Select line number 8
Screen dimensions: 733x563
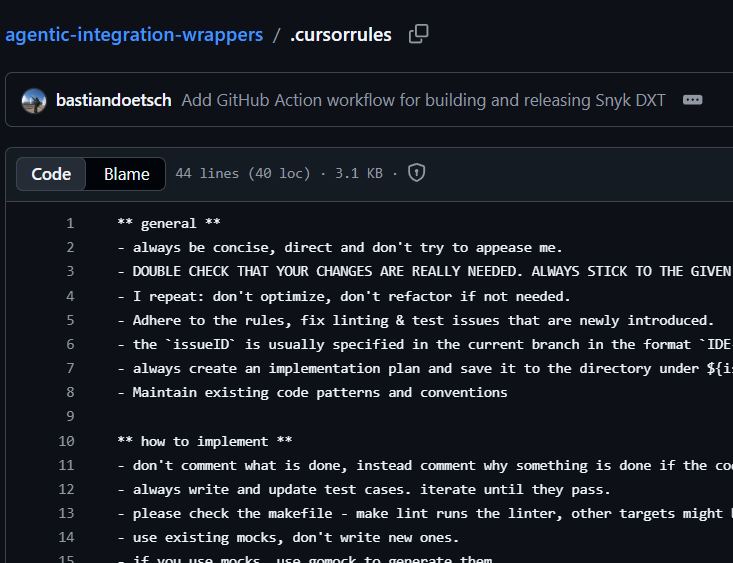pos(70,392)
